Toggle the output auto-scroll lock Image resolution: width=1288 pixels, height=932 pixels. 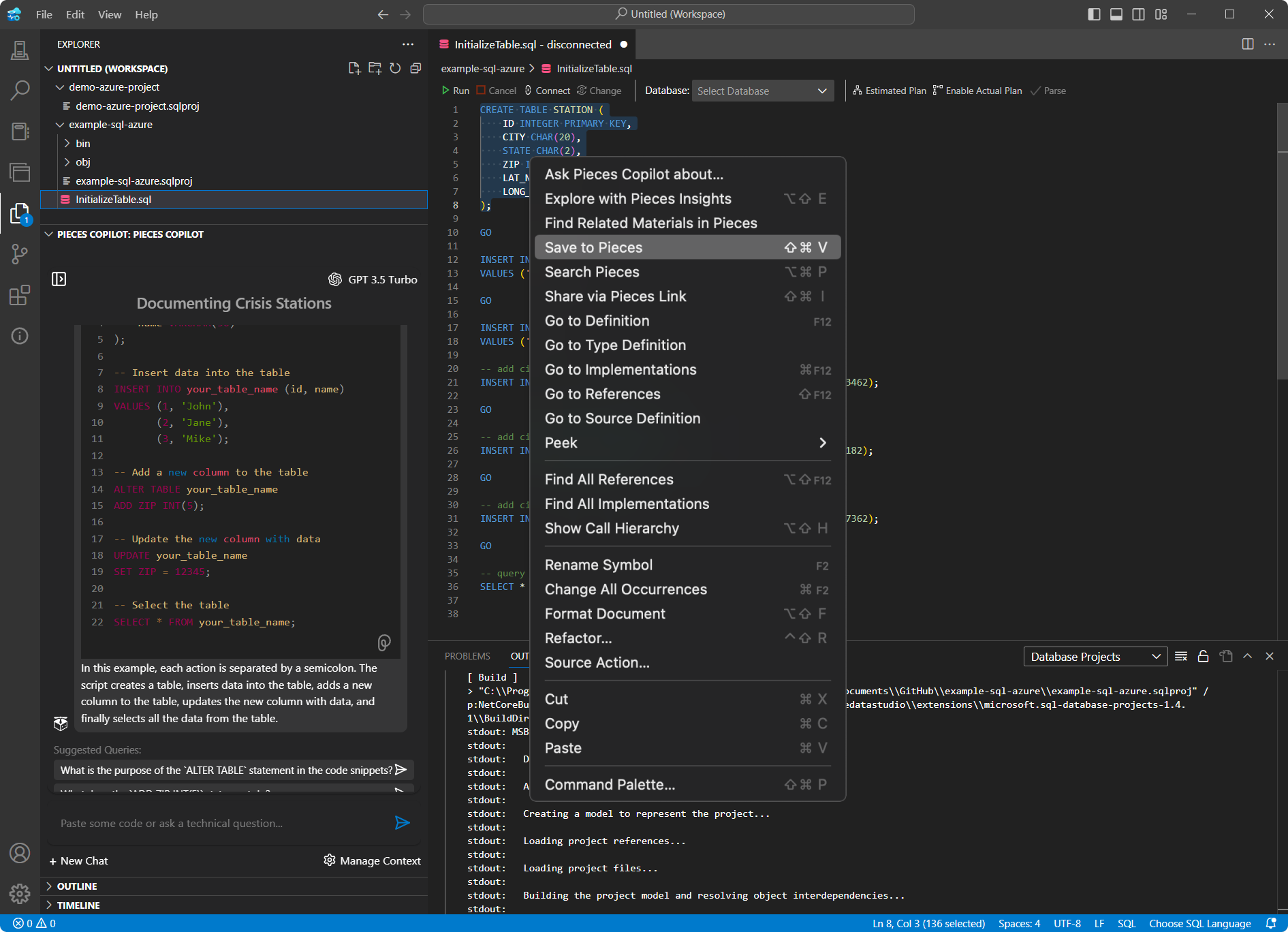[1203, 656]
